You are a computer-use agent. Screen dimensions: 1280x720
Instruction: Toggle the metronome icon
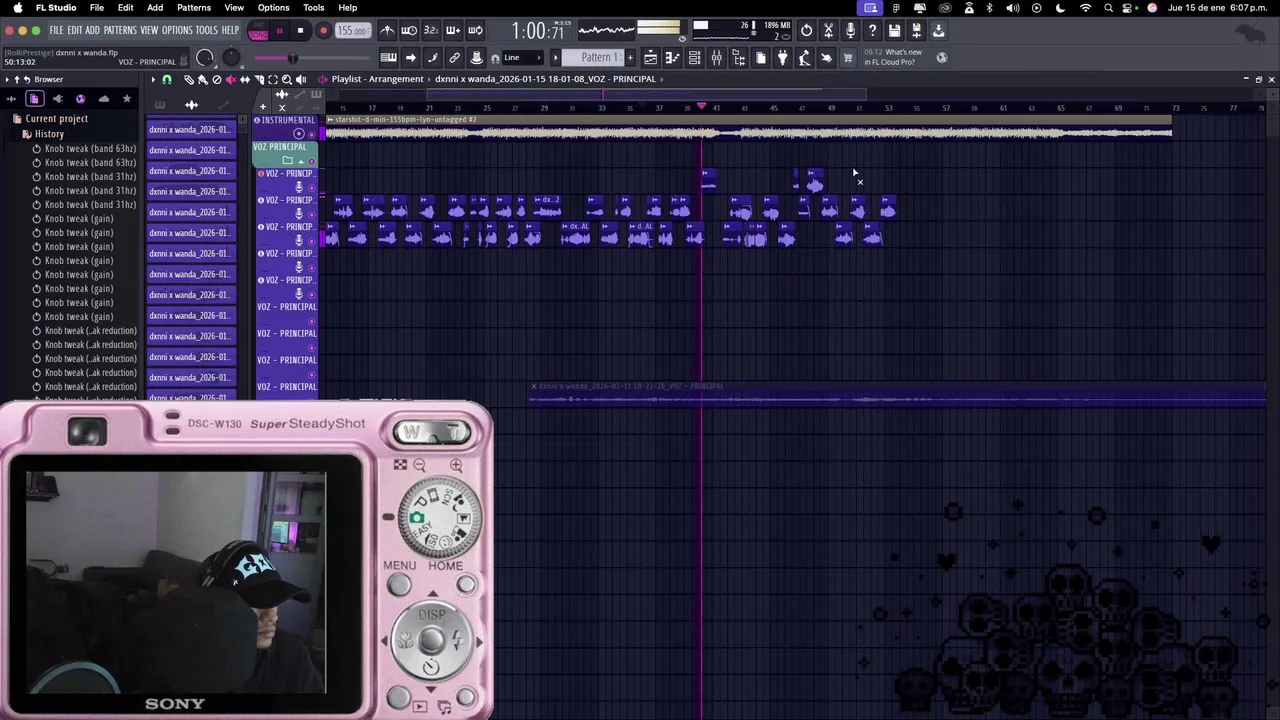tap(387, 31)
